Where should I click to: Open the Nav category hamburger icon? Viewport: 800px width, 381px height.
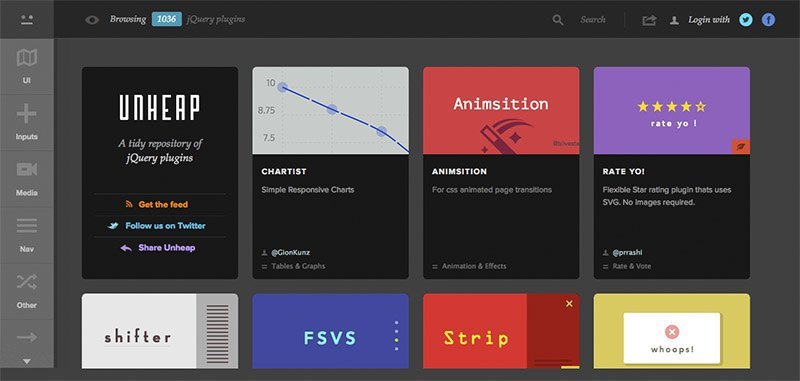[27, 225]
